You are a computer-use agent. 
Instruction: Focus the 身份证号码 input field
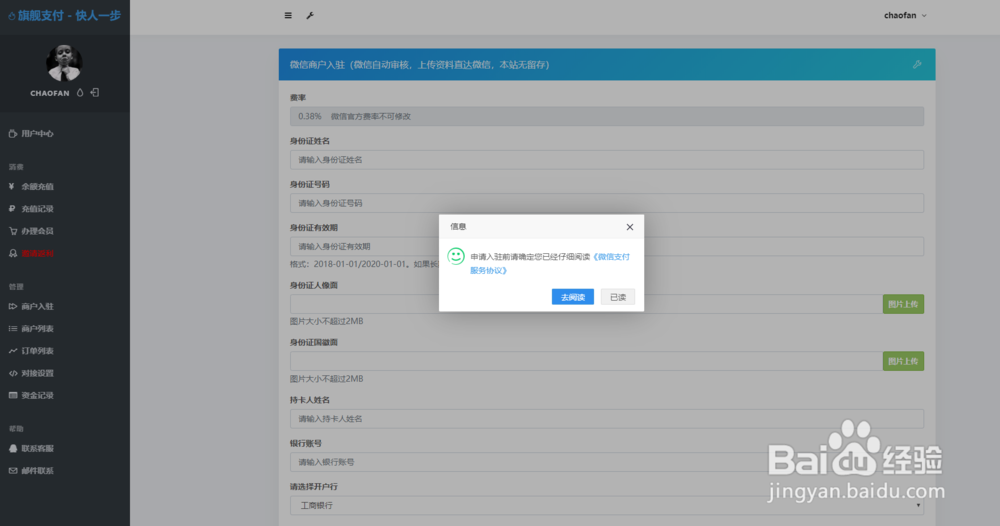click(x=607, y=203)
